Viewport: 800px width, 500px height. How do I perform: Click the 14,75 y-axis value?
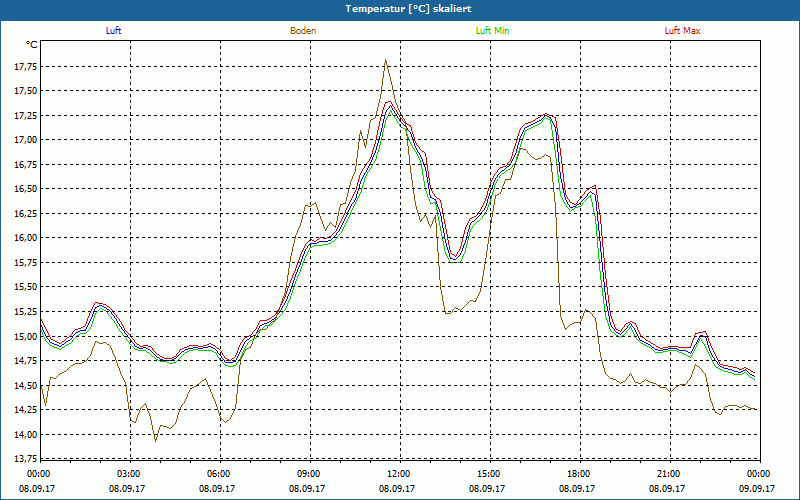tap(26, 361)
